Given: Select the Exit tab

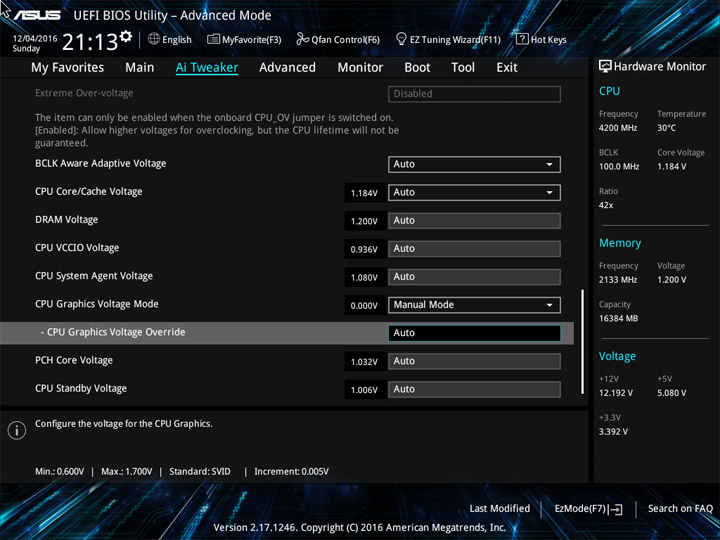Looking at the screenshot, I should tap(507, 68).
